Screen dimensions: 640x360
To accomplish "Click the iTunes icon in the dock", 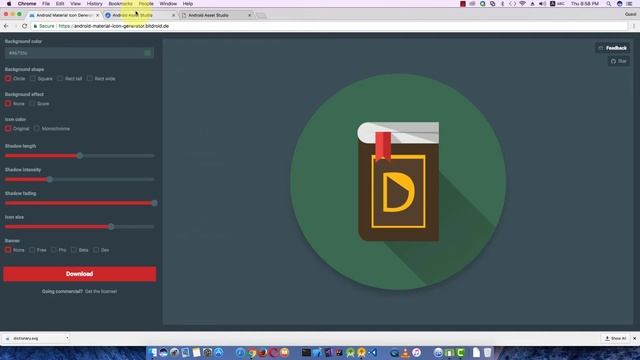I will (x=416, y=353).
